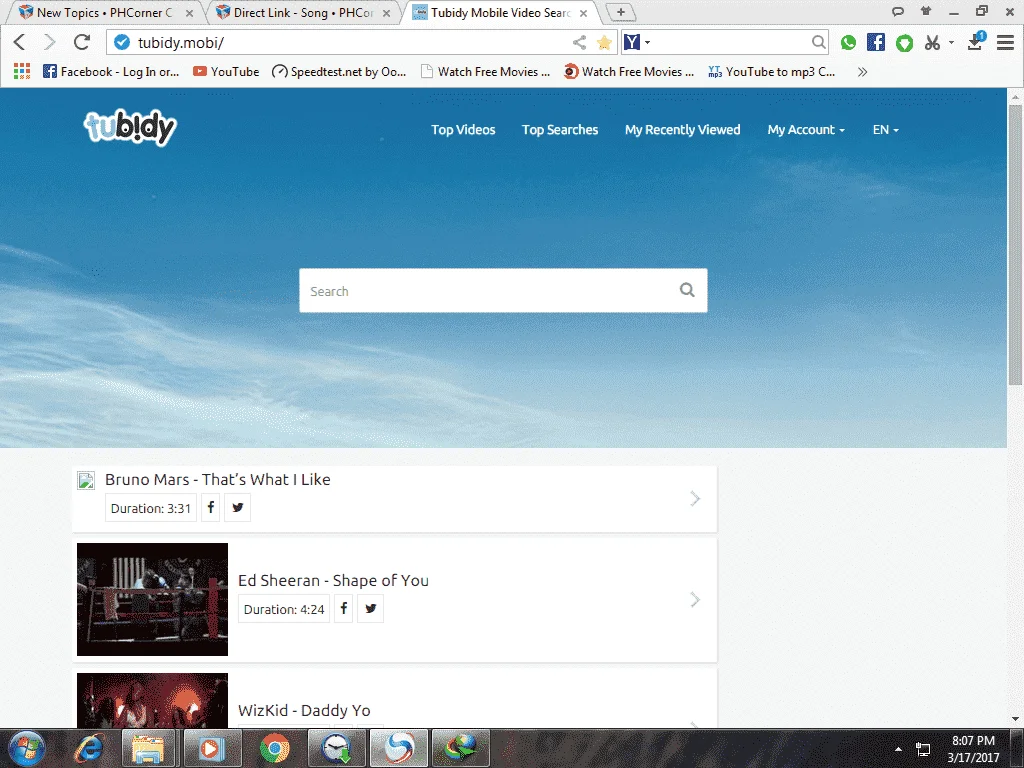
Task: Launch Internet Explorer from taskbar
Action: [88, 748]
